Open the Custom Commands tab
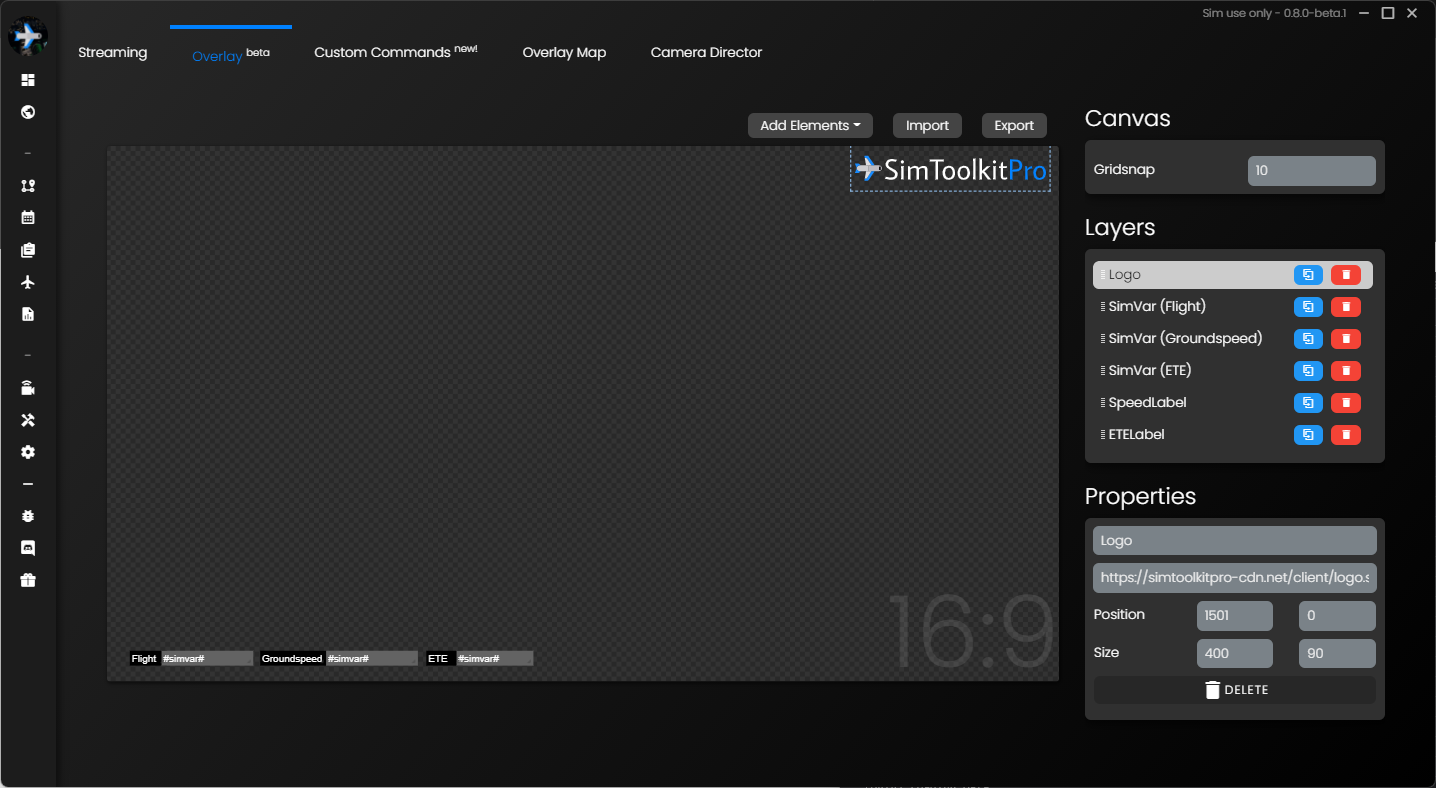 pos(396,52)
